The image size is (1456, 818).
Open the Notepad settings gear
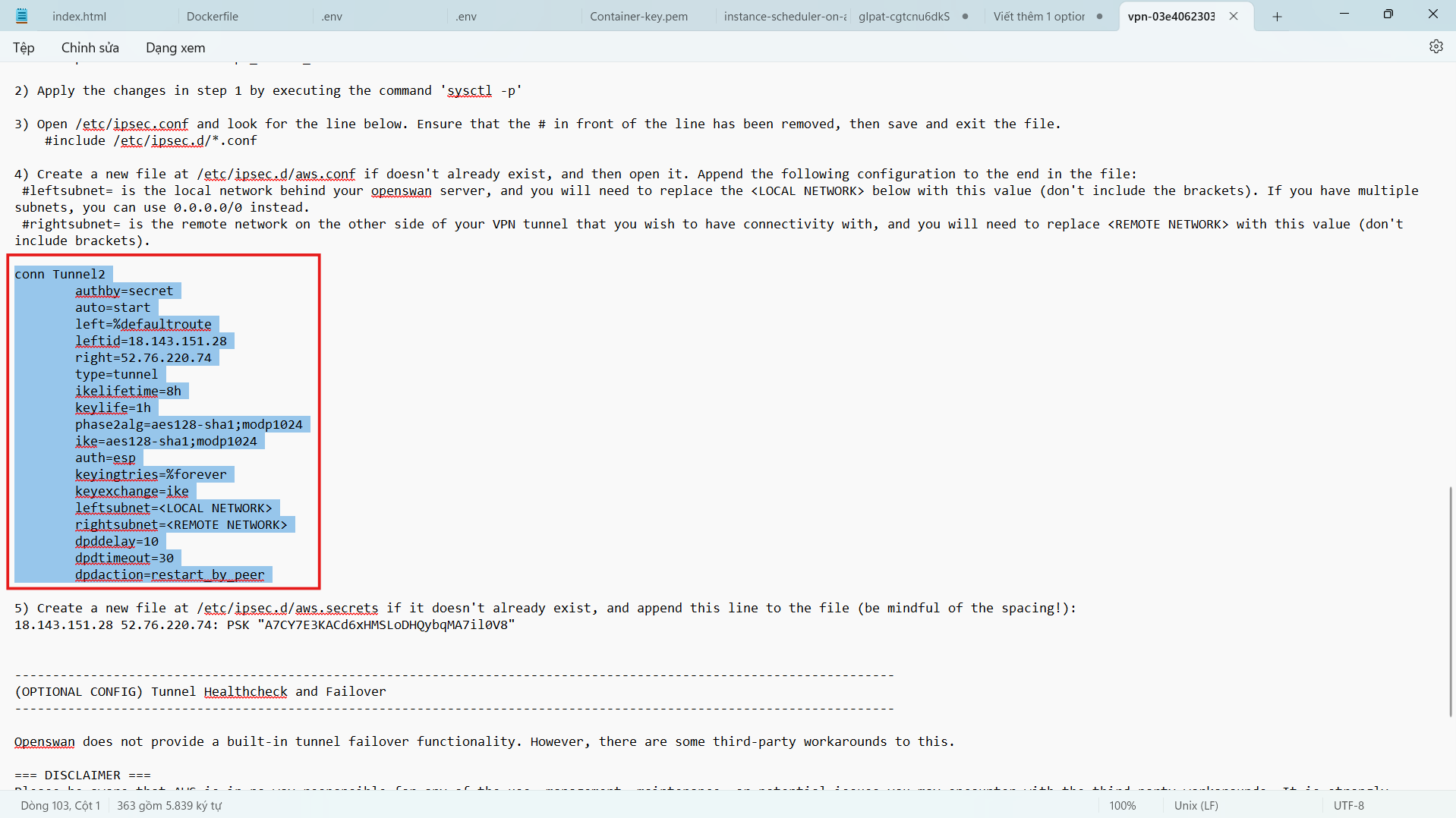point(1436,46)
